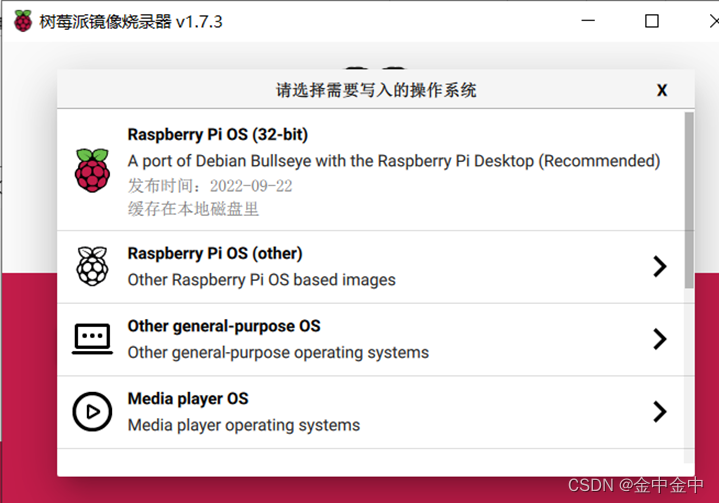Click the outlined raspberry icon for Raspberry Pi OS (other)
The image size is (719, 503).
pyautogui.click(x=92, y=266)
